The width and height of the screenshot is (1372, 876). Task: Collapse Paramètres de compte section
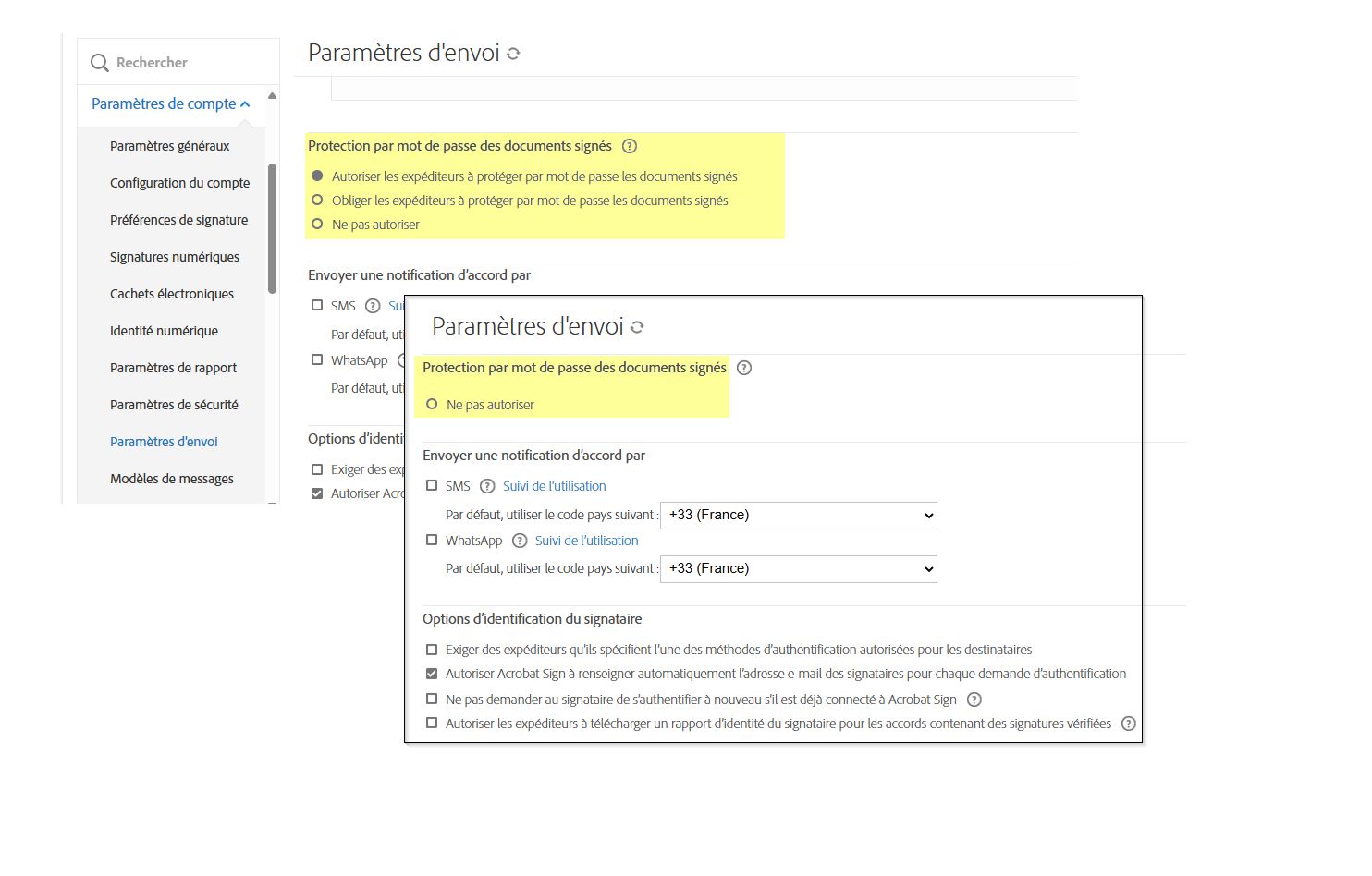[170, 103]
